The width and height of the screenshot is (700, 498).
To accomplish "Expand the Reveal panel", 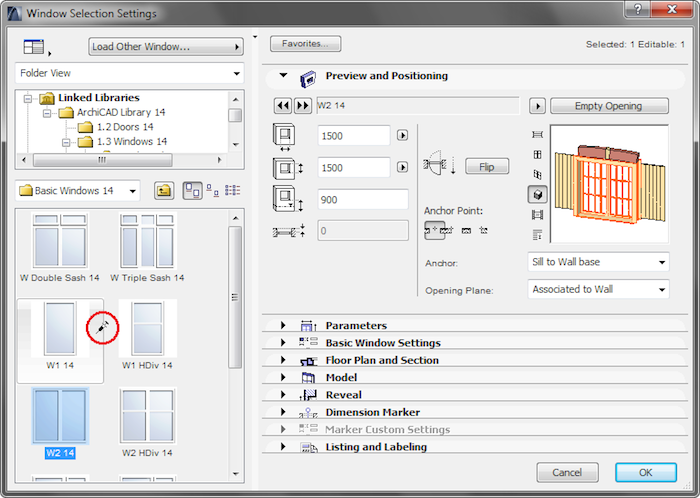I will click(283, 394).
